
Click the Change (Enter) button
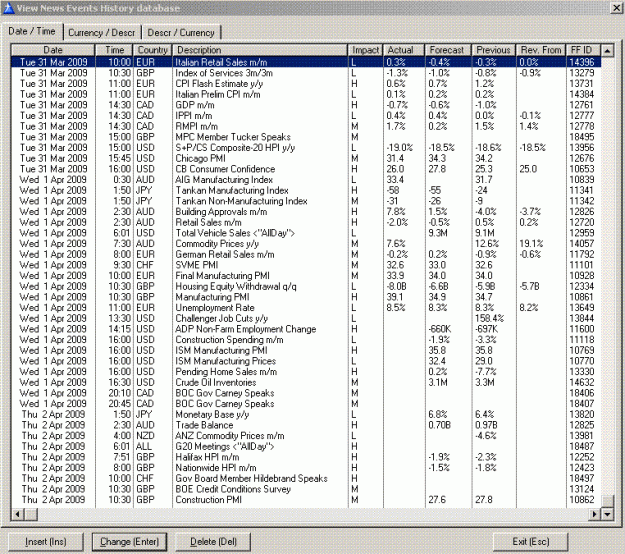click(x=130, y=542)
